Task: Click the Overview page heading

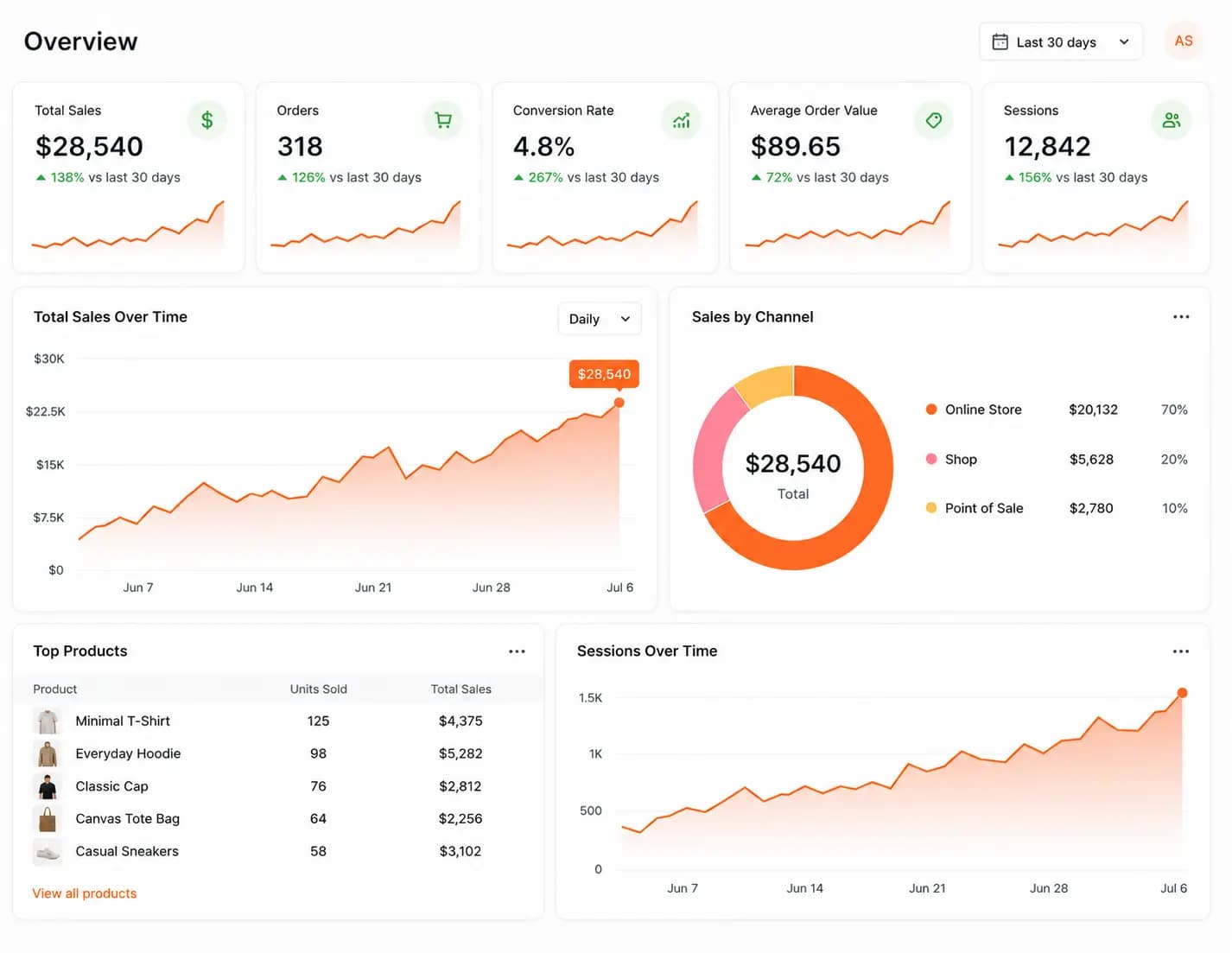Action: tap(80, 41)
